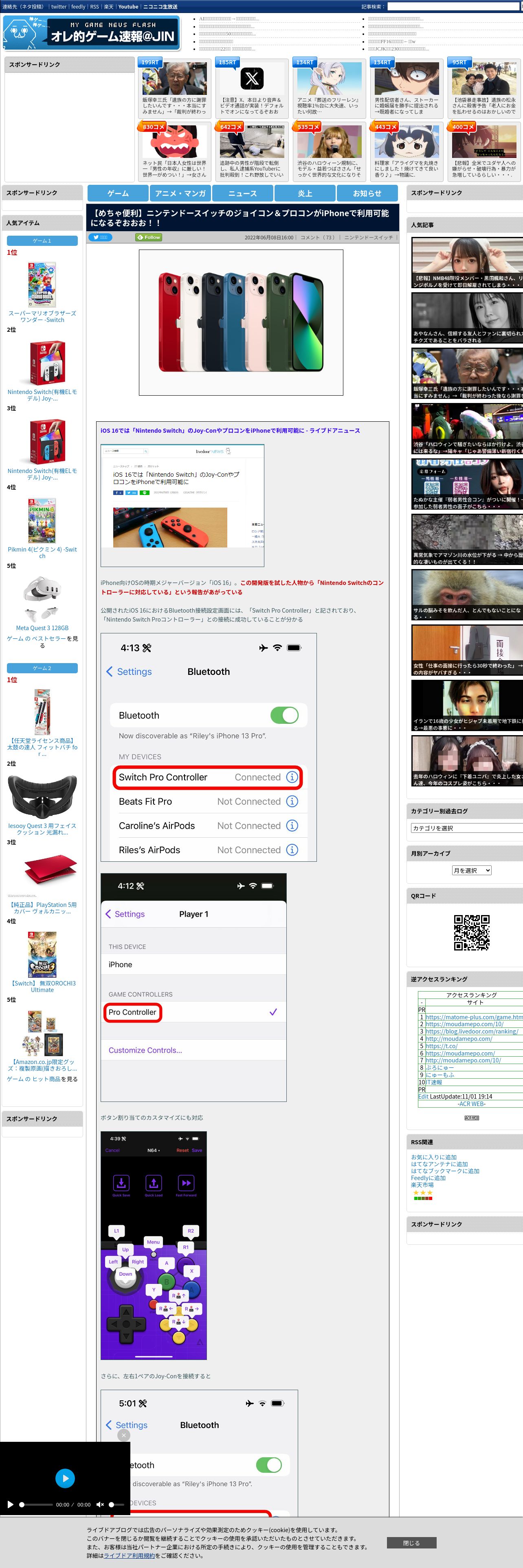The height and width of the screenshot is (1568, 523).
Task: Click はてなブックマークに追加 link
Action: coord(445,1171)
